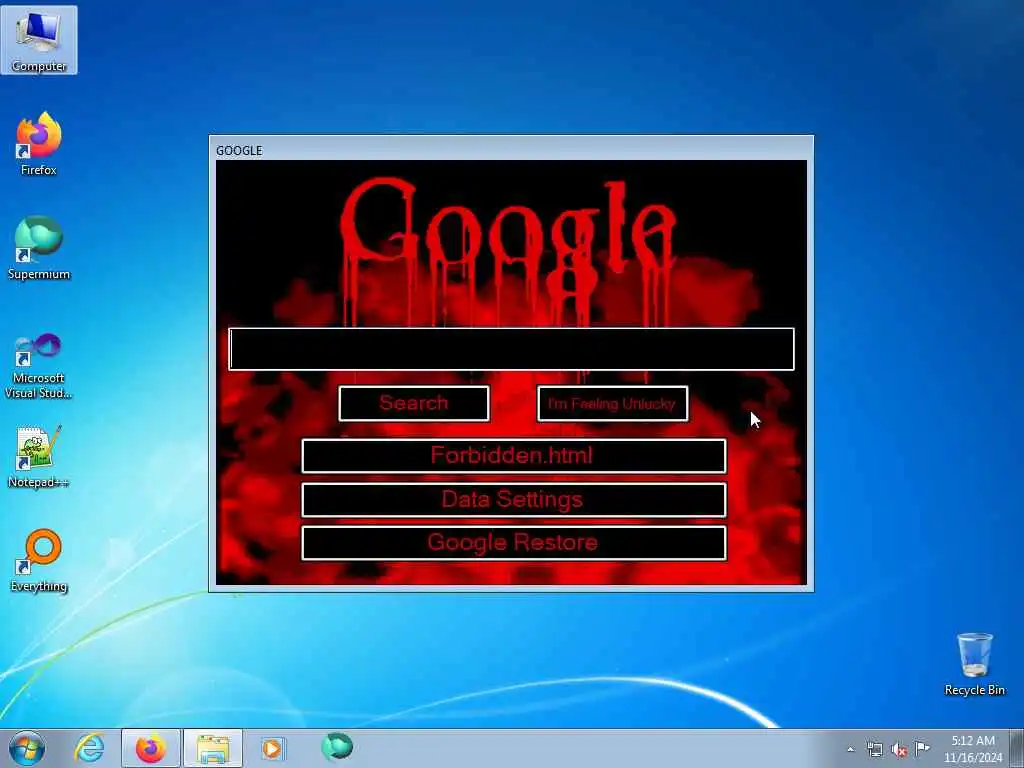Select the Recycle Bin icon
The image size is (1024, 768).
(x=974, y=664)
